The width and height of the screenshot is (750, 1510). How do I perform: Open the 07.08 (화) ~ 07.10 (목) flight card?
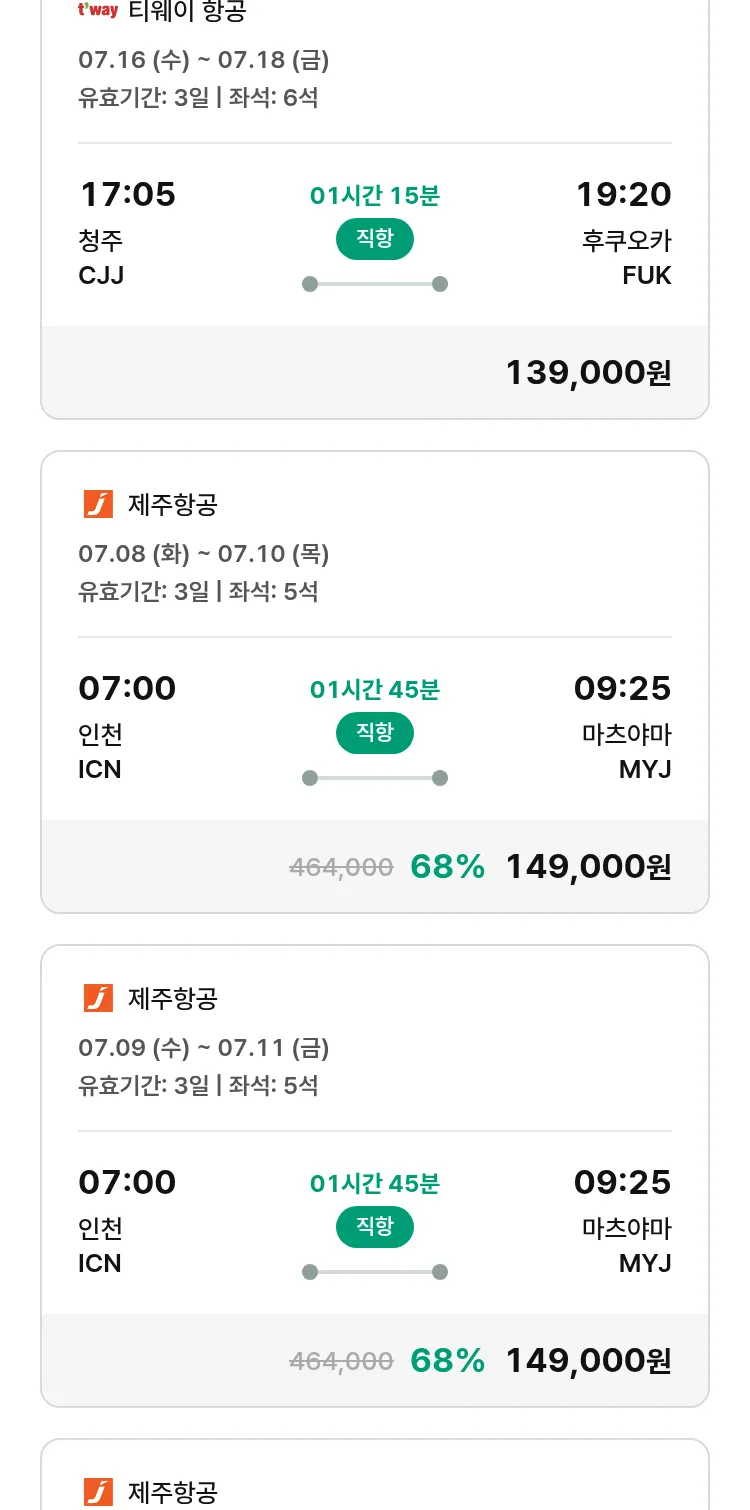pos(375,682)
